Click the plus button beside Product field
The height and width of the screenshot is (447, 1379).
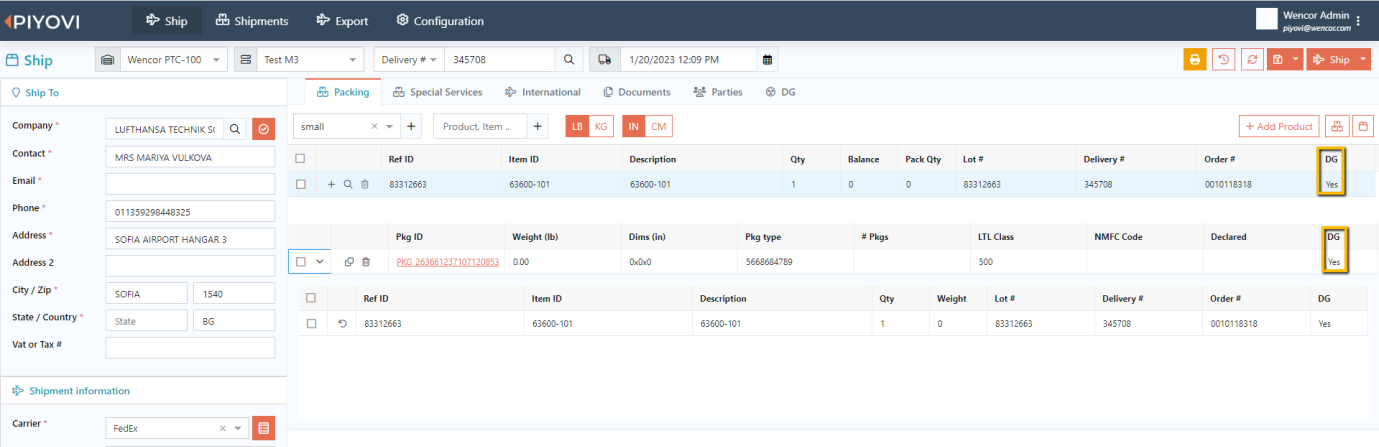pos(538,127)
